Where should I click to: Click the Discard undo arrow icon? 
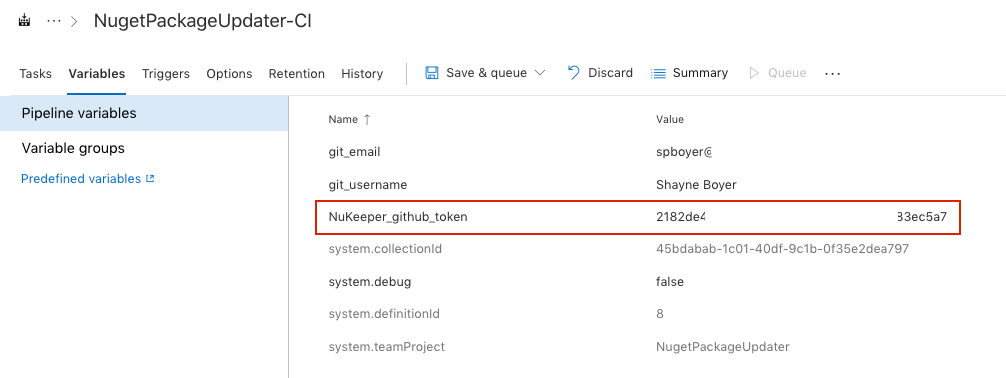pyautogui.click(x=574, y=73)
